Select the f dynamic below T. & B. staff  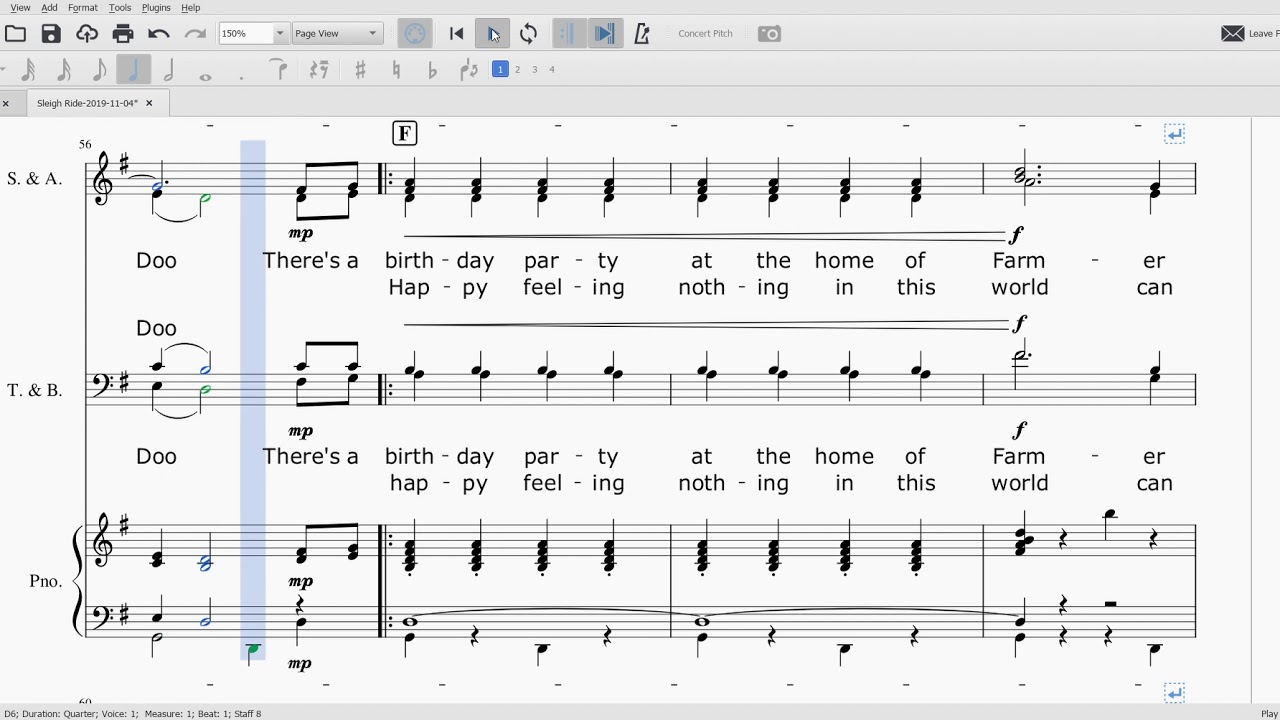click(x=1019, y=430)
